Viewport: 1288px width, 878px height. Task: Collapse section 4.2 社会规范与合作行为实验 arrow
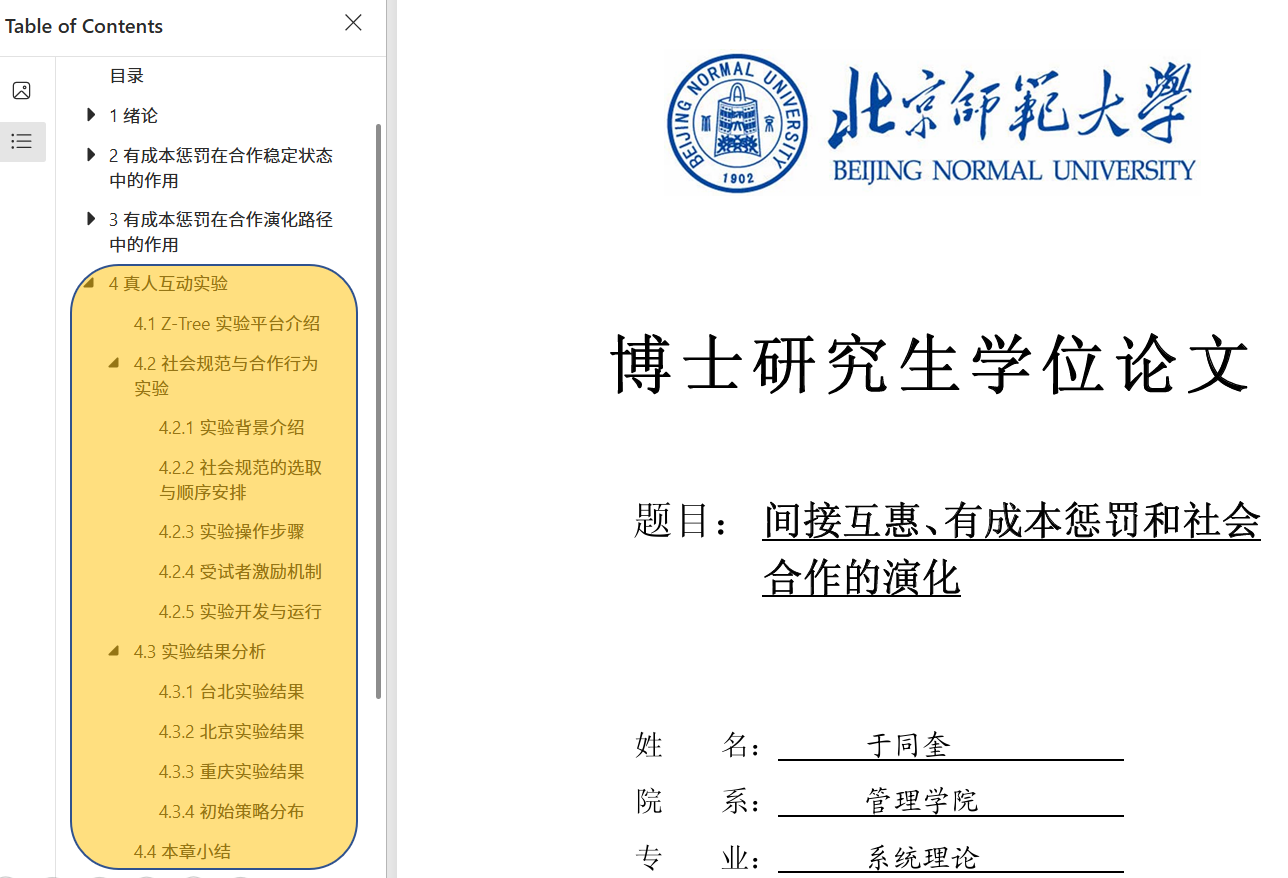coord(114,364)
